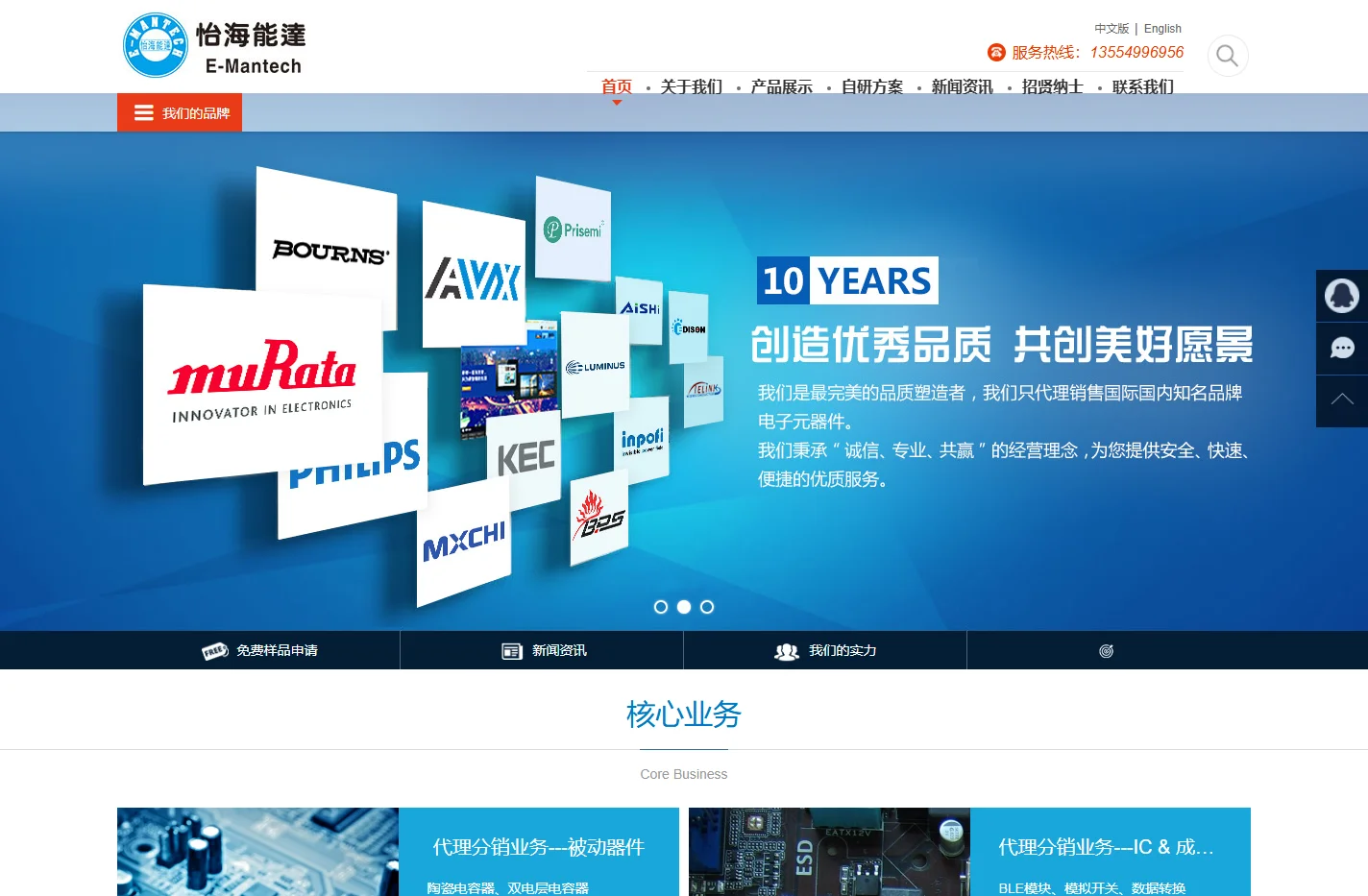1368x896 pixels.
Task: Click the AVX logo card
Action: (x=474, y=276)
